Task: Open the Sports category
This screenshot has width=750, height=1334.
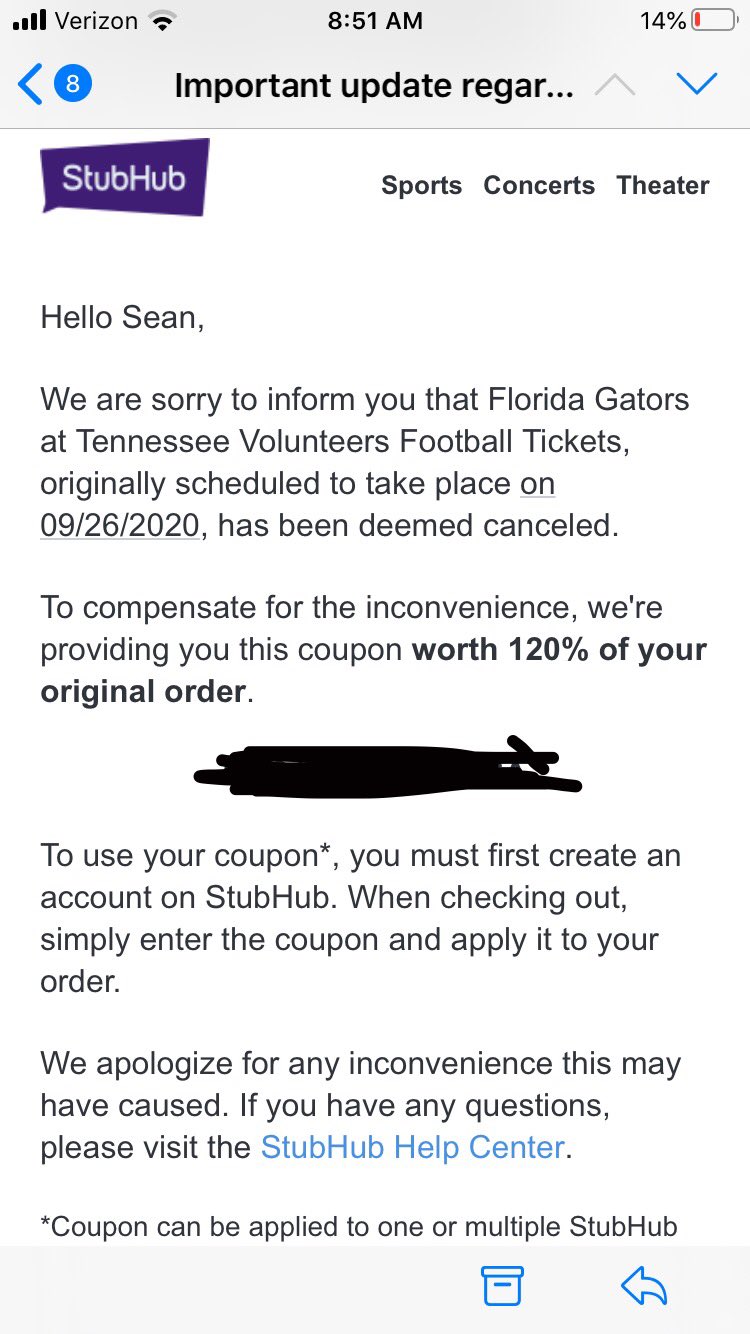Action: 421,185
